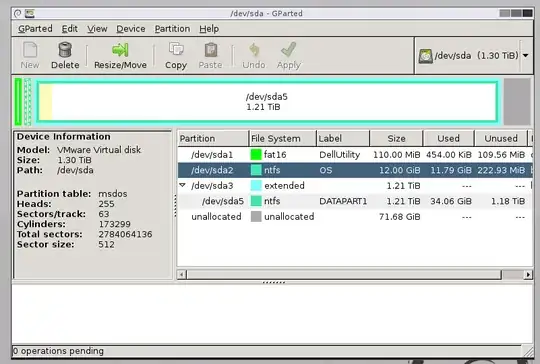This screenshot has width=540, height=364.
Task: Select the /dev/sda3 partition name
Action: point(212,186)
